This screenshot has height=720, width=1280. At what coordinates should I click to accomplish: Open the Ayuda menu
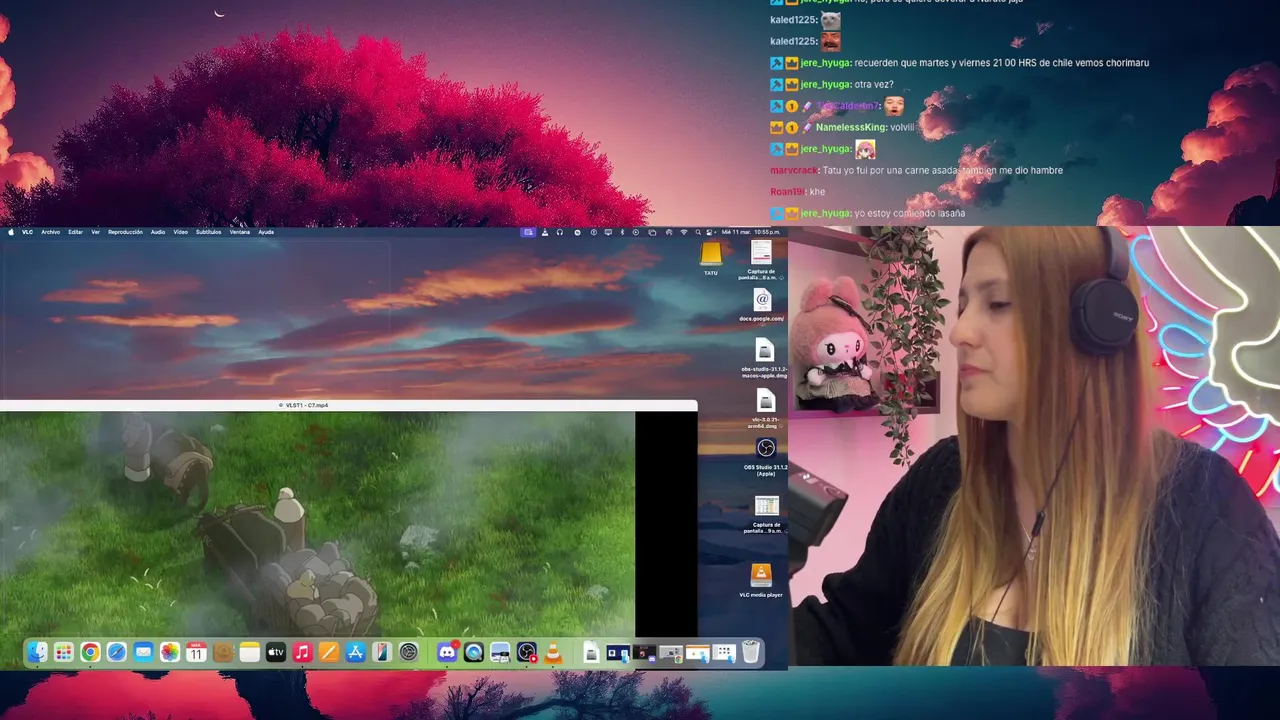click(266, 232)
